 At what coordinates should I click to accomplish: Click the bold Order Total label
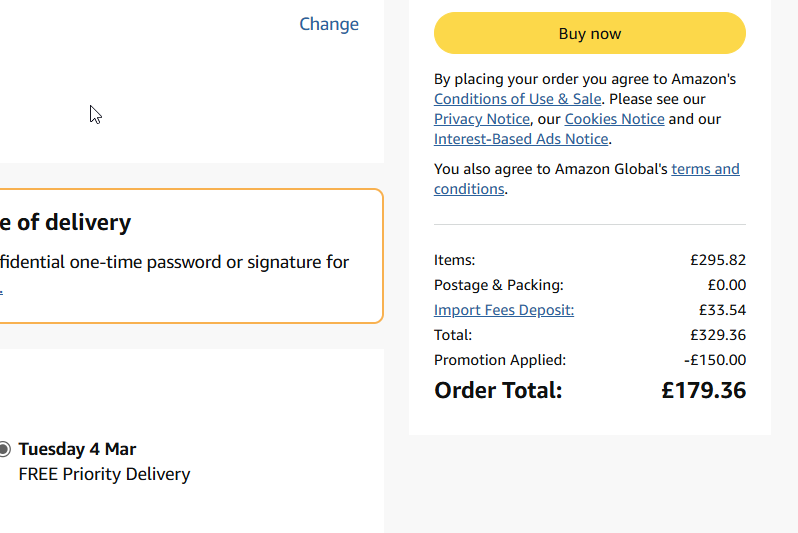coord(498,390)
